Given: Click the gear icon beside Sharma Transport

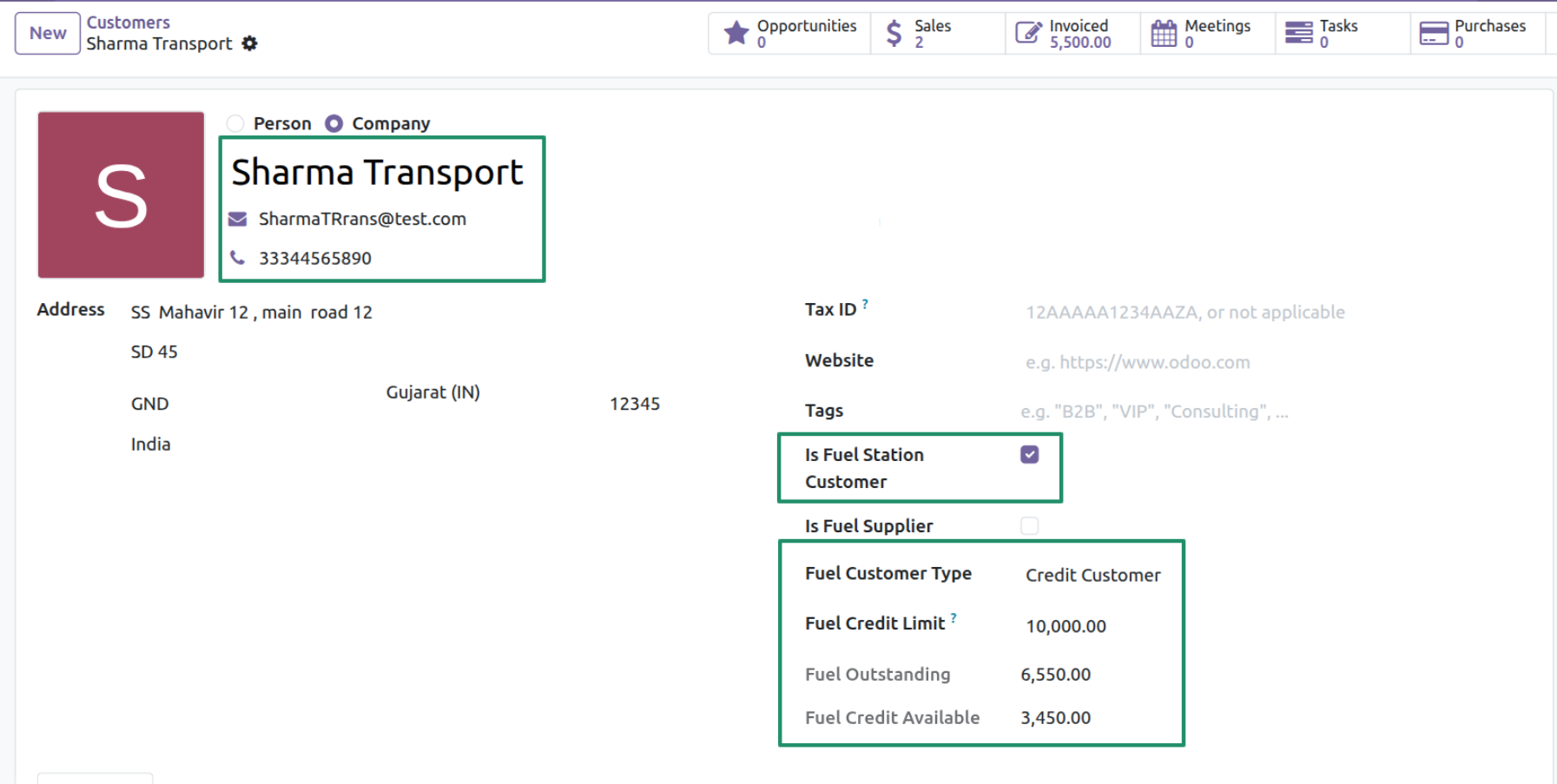Looking at the screenshot, I should coord(249,43).
